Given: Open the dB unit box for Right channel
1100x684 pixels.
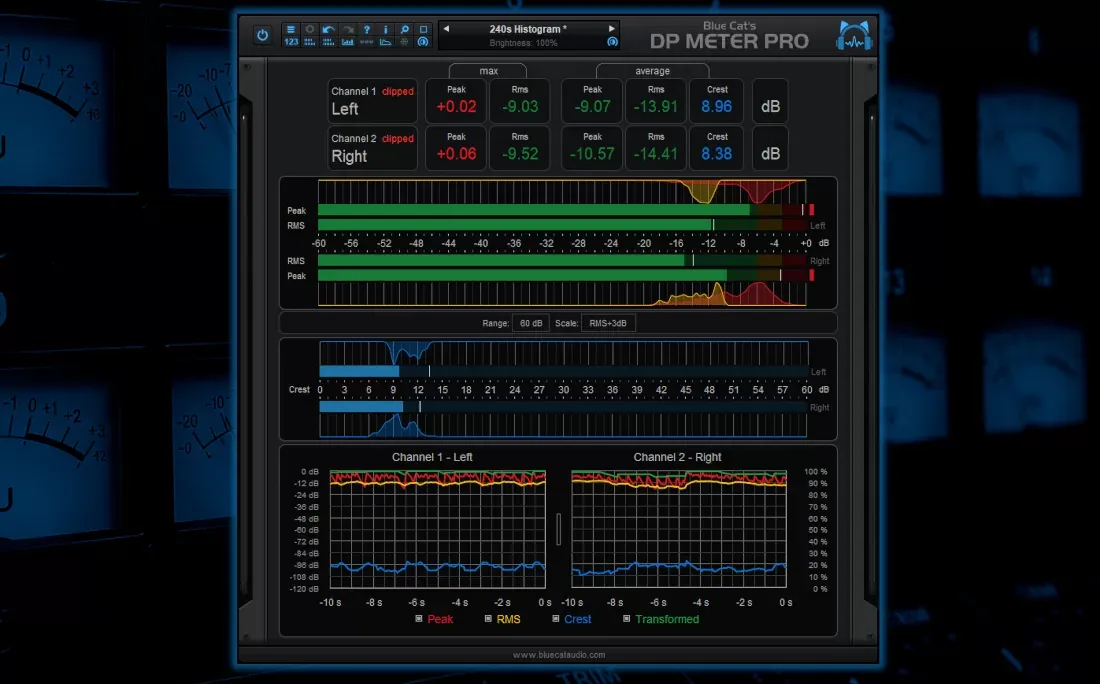Looking at the screenshot, I should click(x=770, y=149).
